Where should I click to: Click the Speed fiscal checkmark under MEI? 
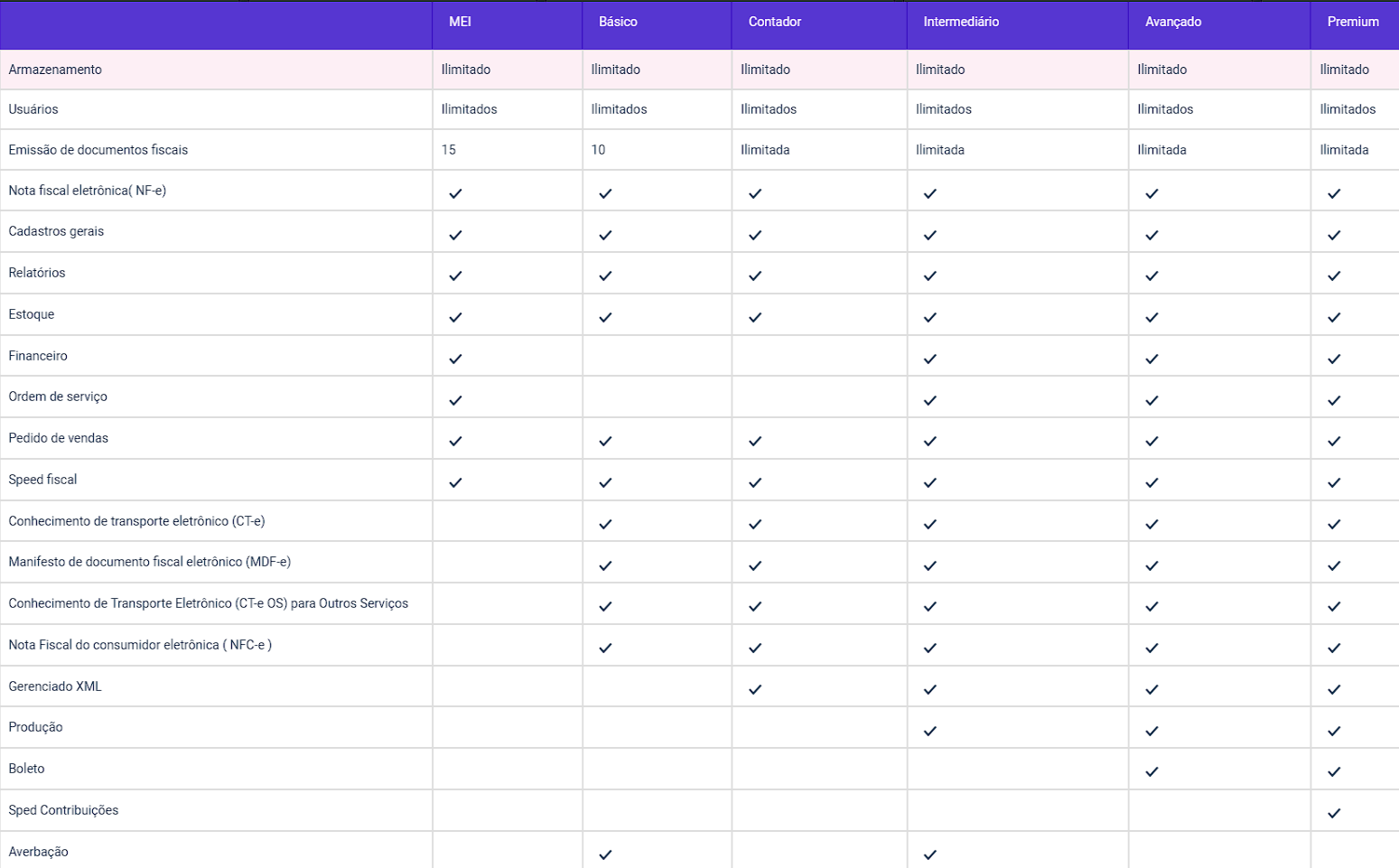pos(455,482)
